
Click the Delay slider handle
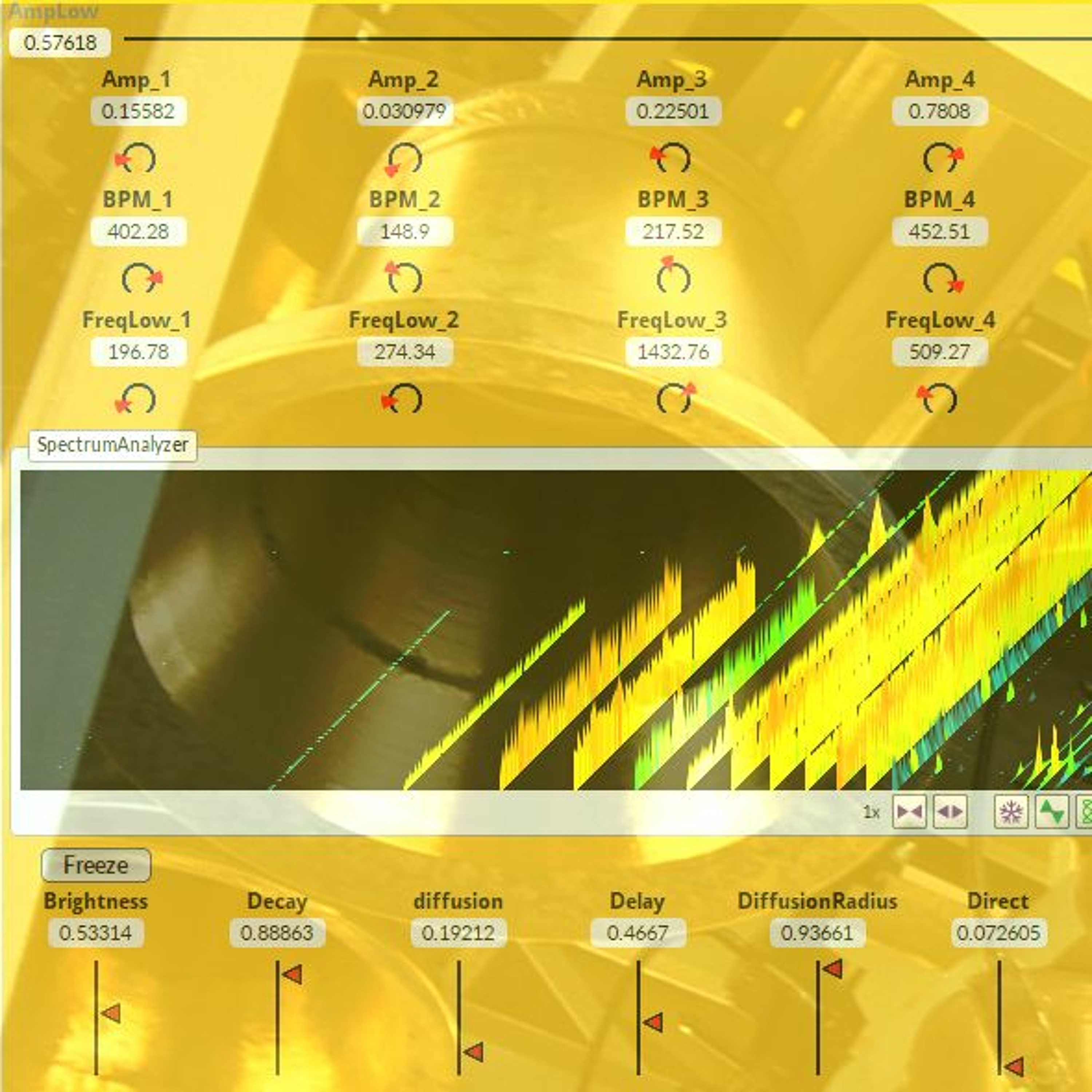653,1022
